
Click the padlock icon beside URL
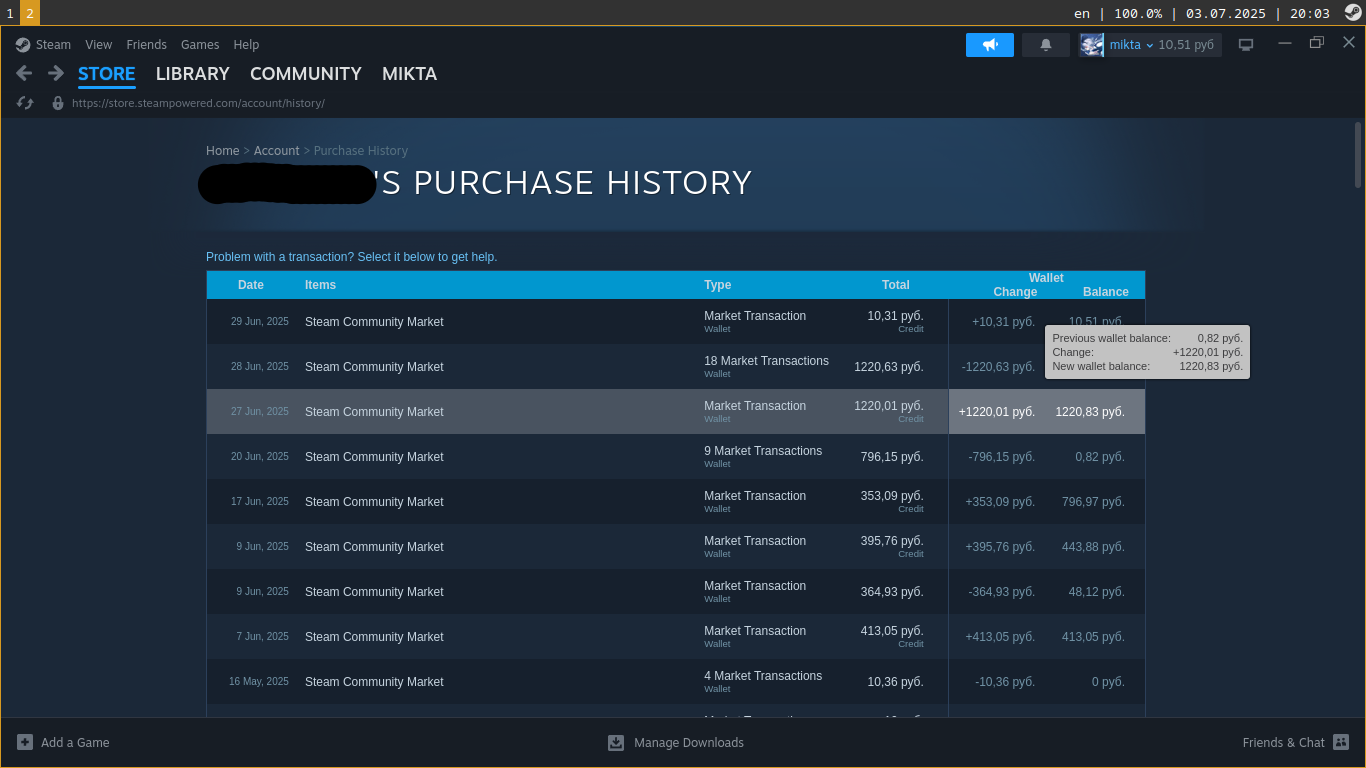tap(58, 103)
